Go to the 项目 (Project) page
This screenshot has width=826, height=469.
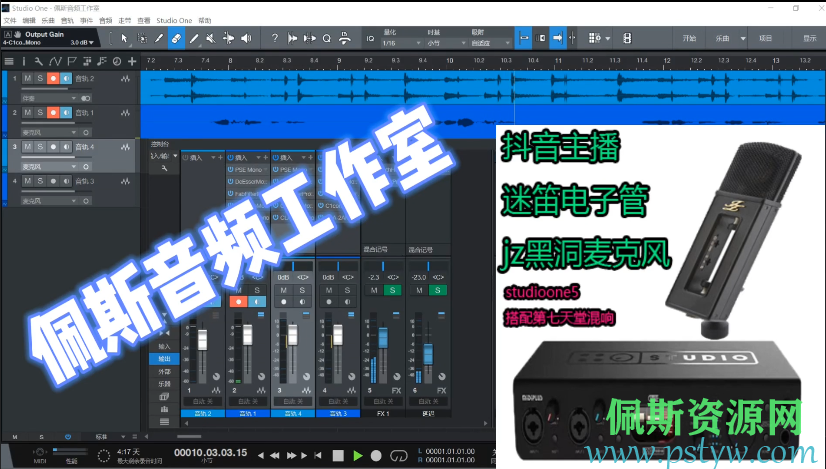point(765,38)
